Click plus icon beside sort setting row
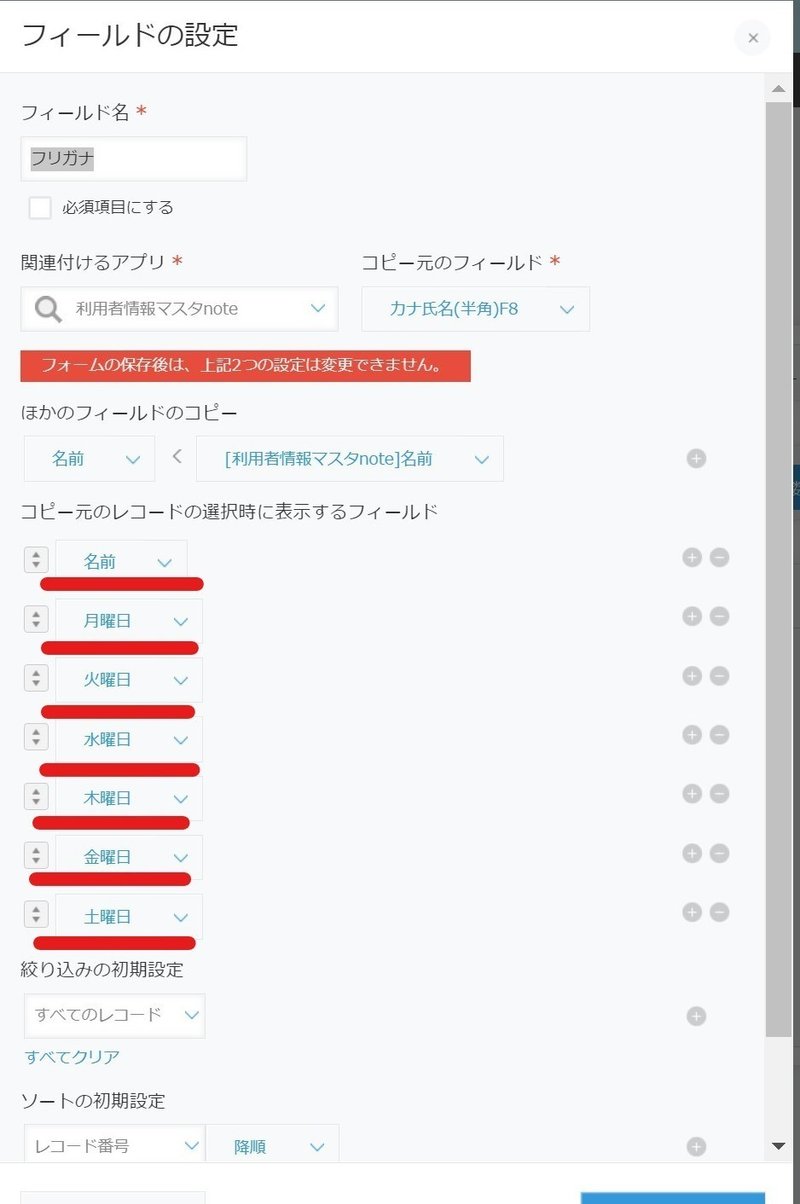800x1204 pixels. (697, 1147)
